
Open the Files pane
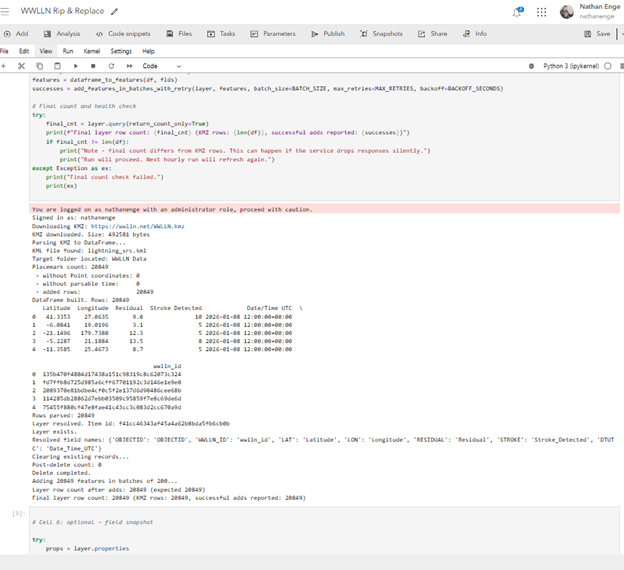pyautogui.click(x=179, y=34)
